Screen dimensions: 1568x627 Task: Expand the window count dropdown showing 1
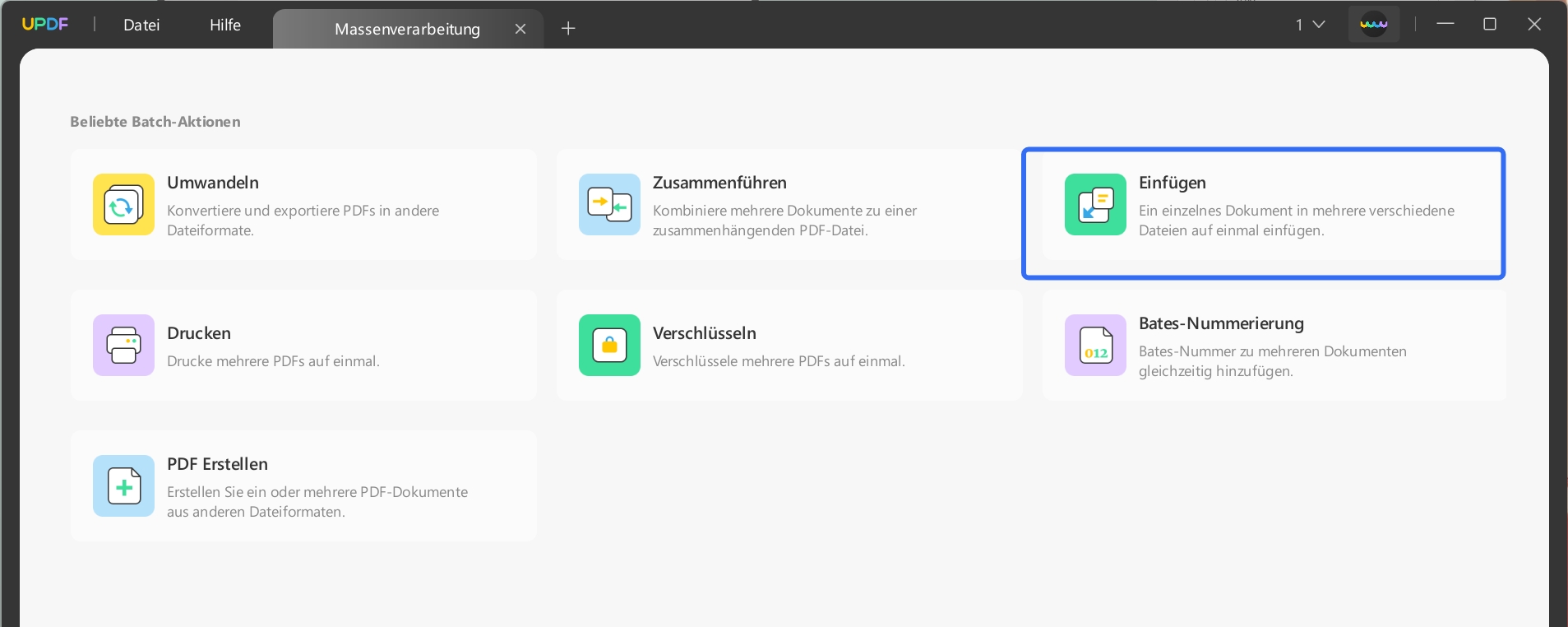1310,25
